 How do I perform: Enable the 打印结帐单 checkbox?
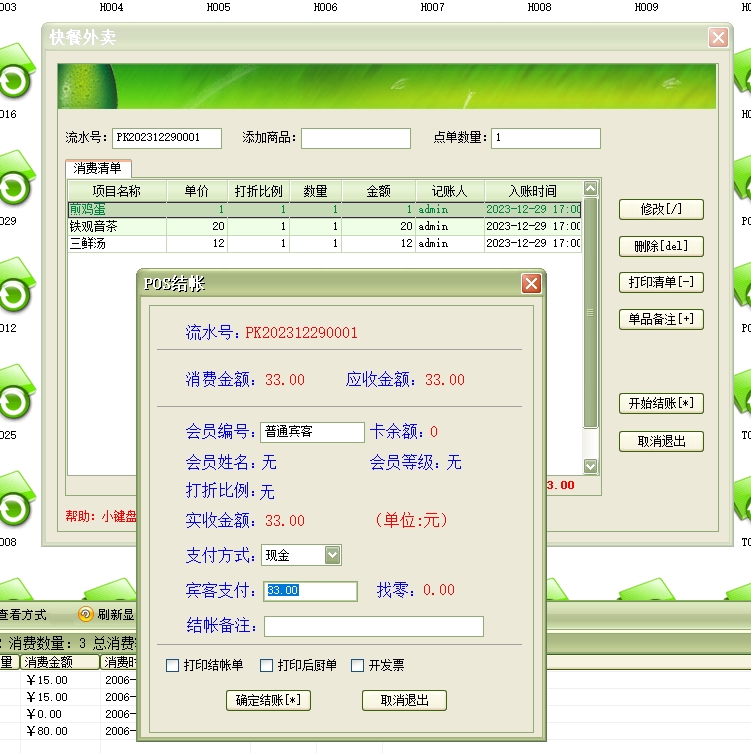(x=173, y=666)
